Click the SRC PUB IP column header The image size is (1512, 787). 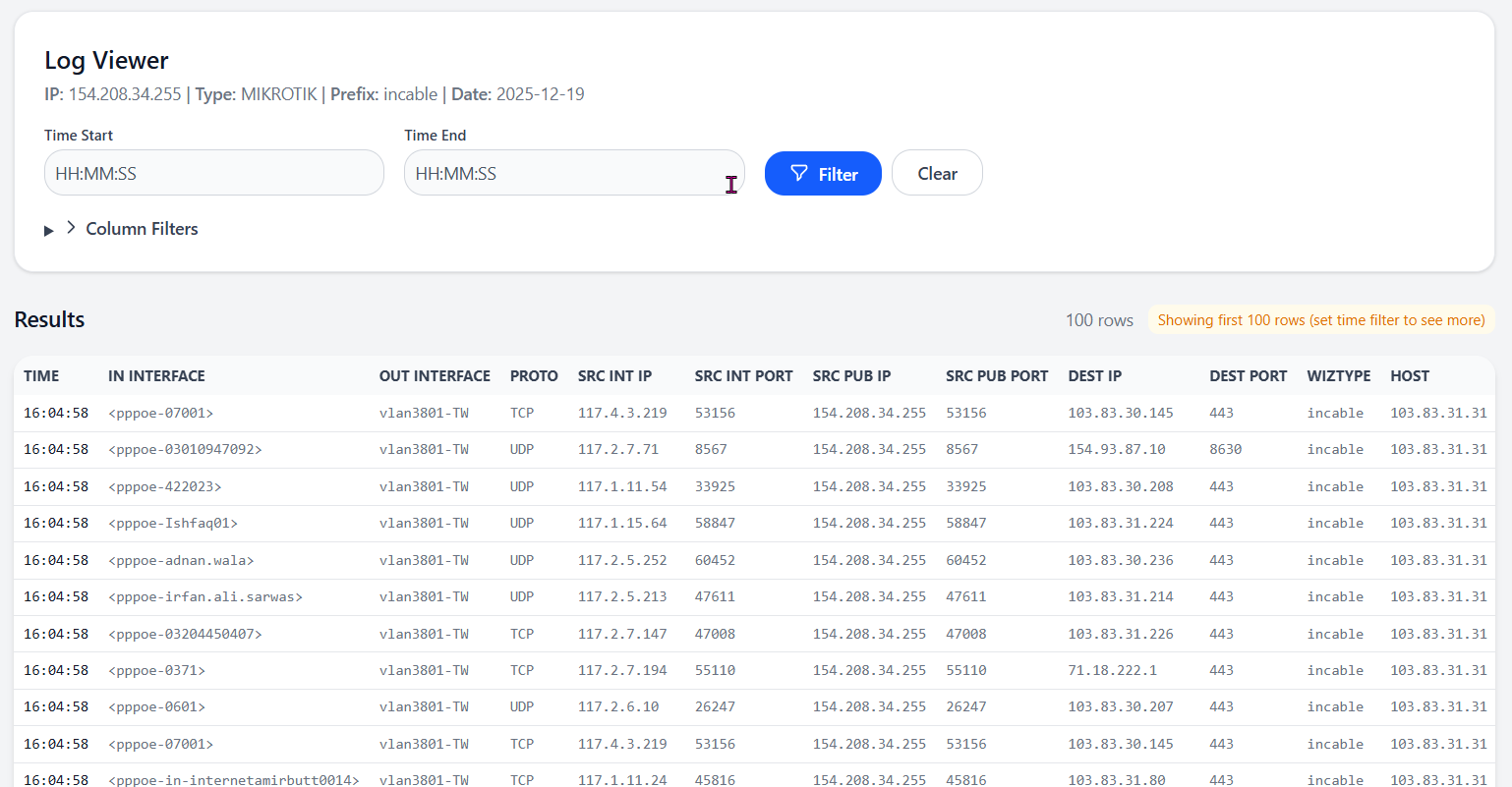851,376
